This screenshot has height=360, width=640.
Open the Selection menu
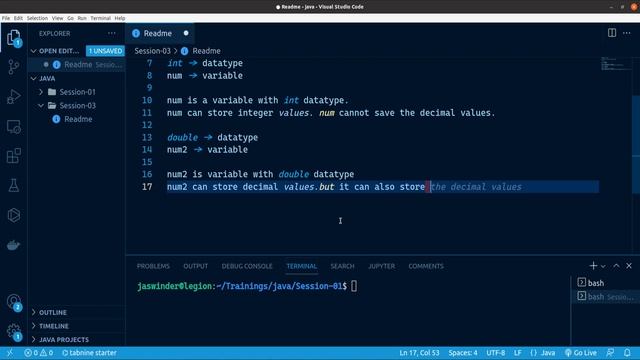pos(37,18)
